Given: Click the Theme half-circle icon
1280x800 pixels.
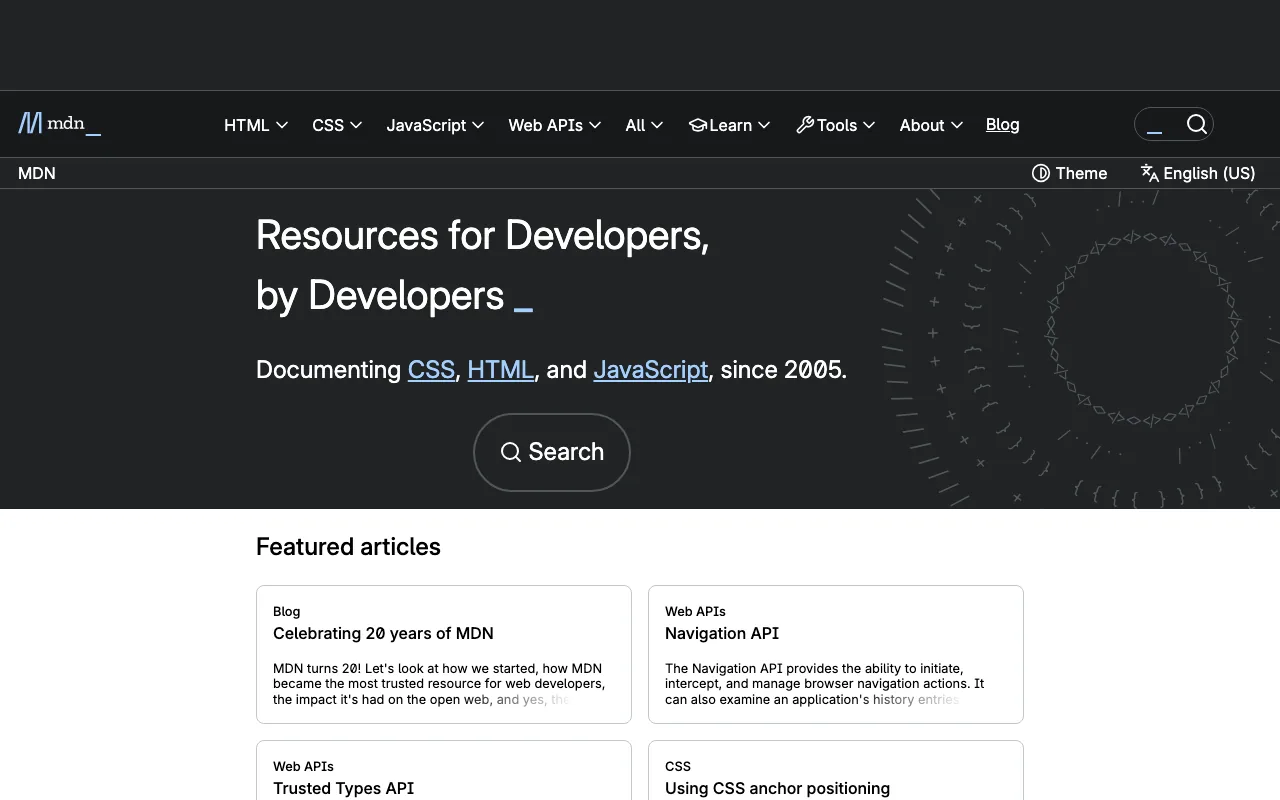Looking at the screenshot, I should click(1041, 173).
